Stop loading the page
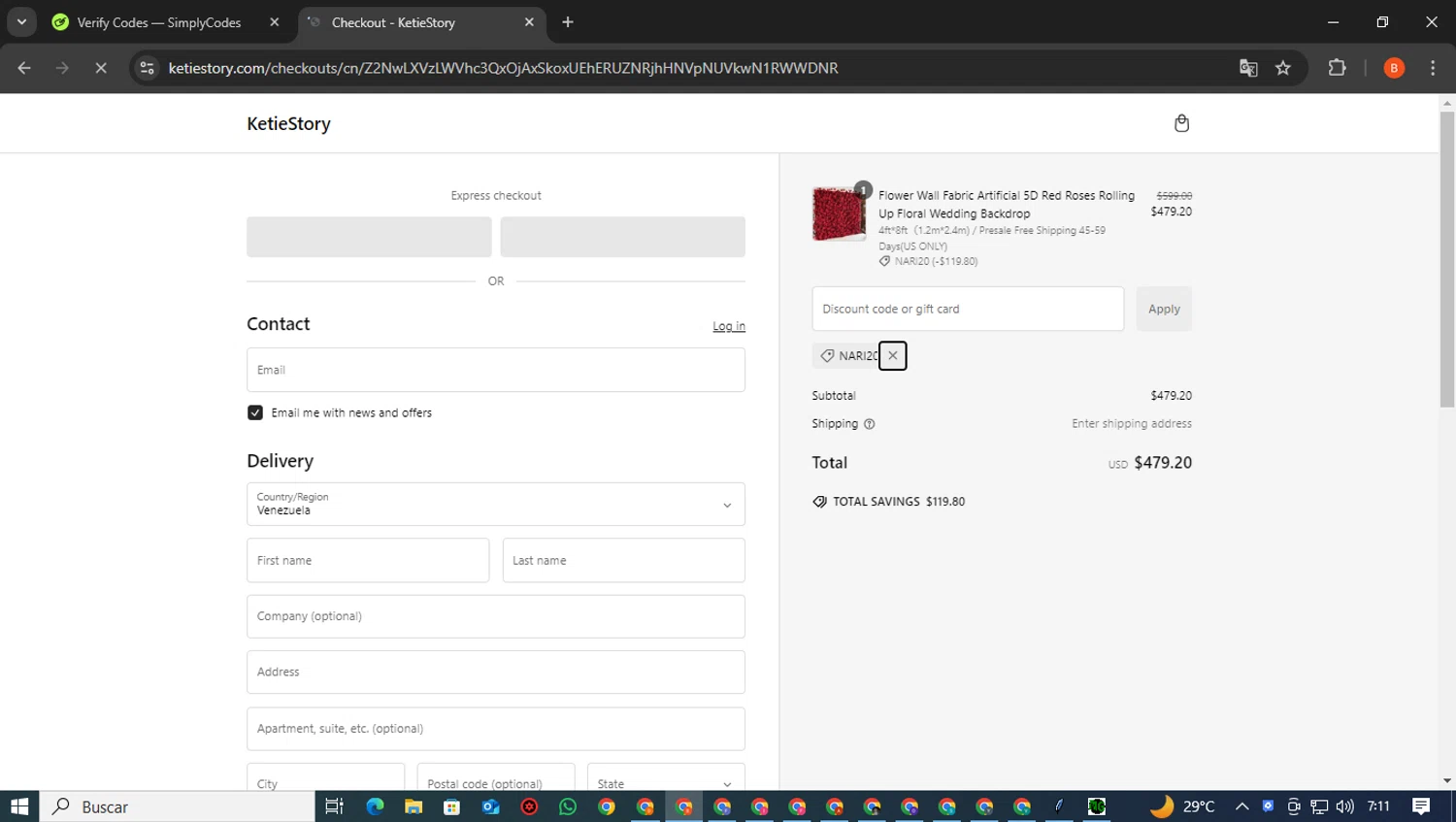The image size is (1456, 822). 101,68
